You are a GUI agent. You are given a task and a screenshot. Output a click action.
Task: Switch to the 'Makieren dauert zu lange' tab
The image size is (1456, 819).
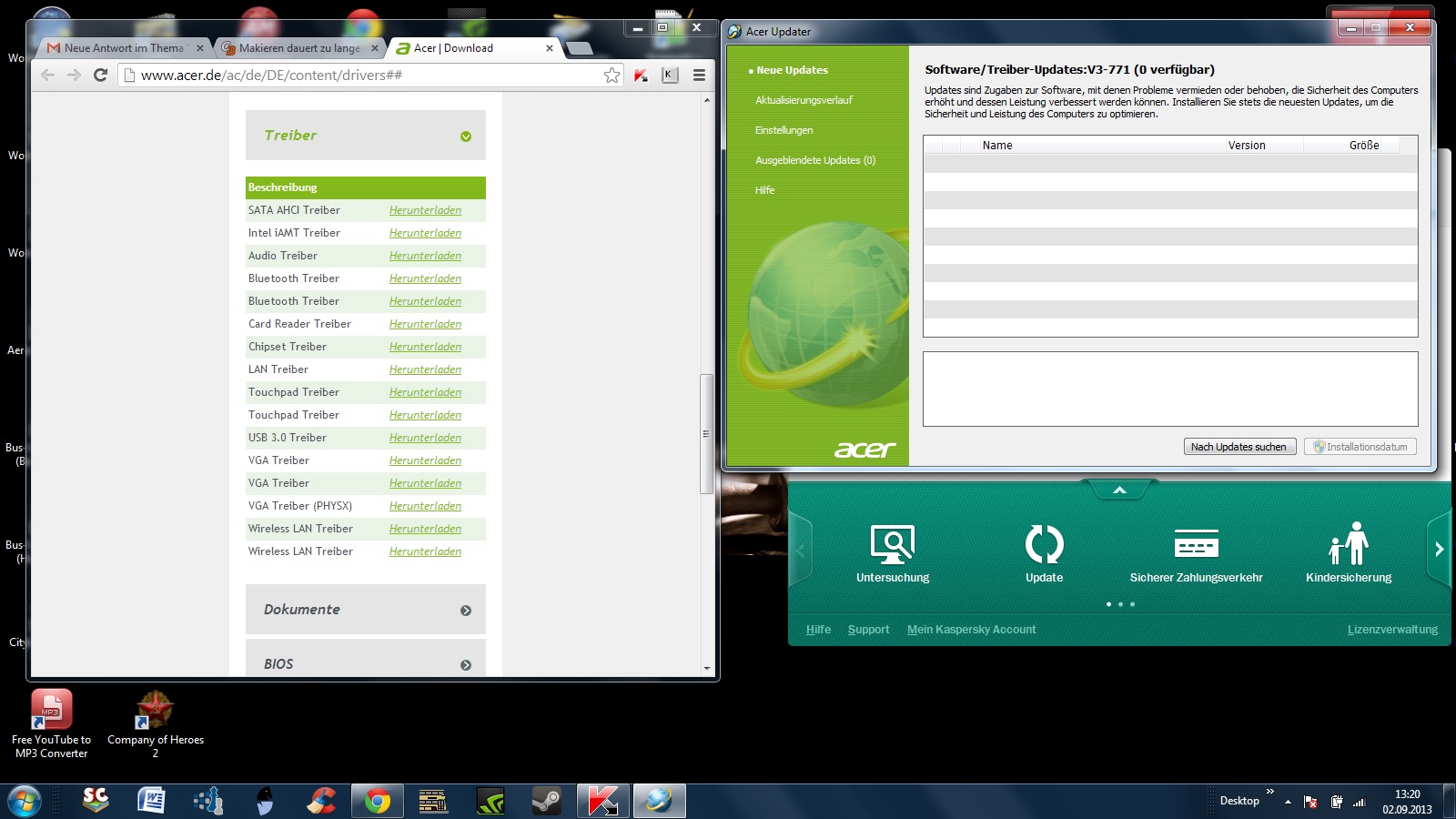tap(299, 48)
